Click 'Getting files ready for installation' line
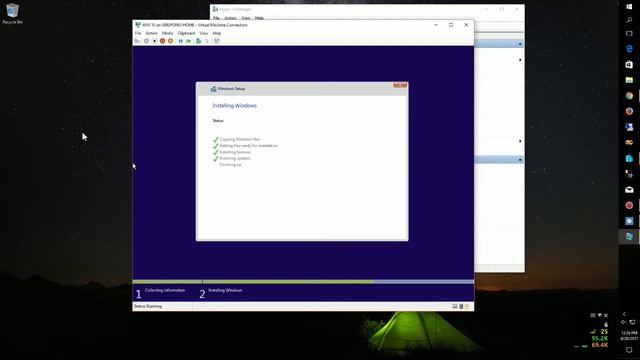 [x=249, y=146]
